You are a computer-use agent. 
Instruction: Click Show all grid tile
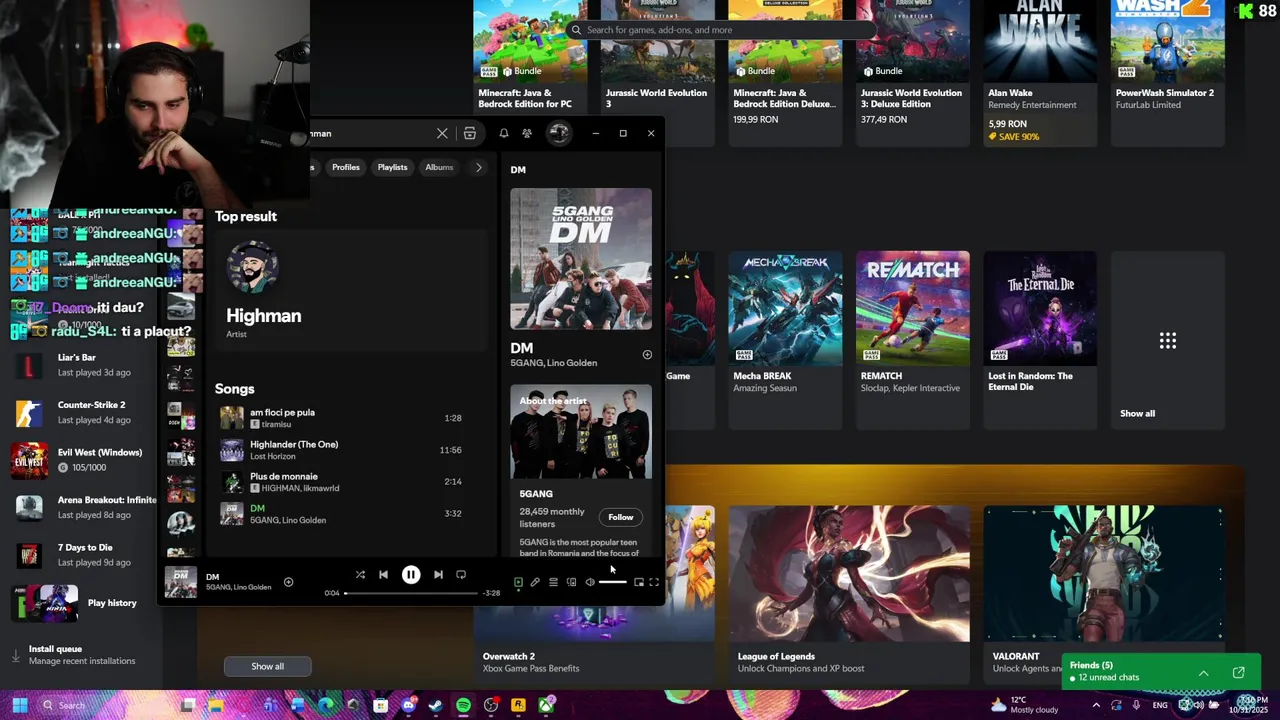coord(1167,340)
